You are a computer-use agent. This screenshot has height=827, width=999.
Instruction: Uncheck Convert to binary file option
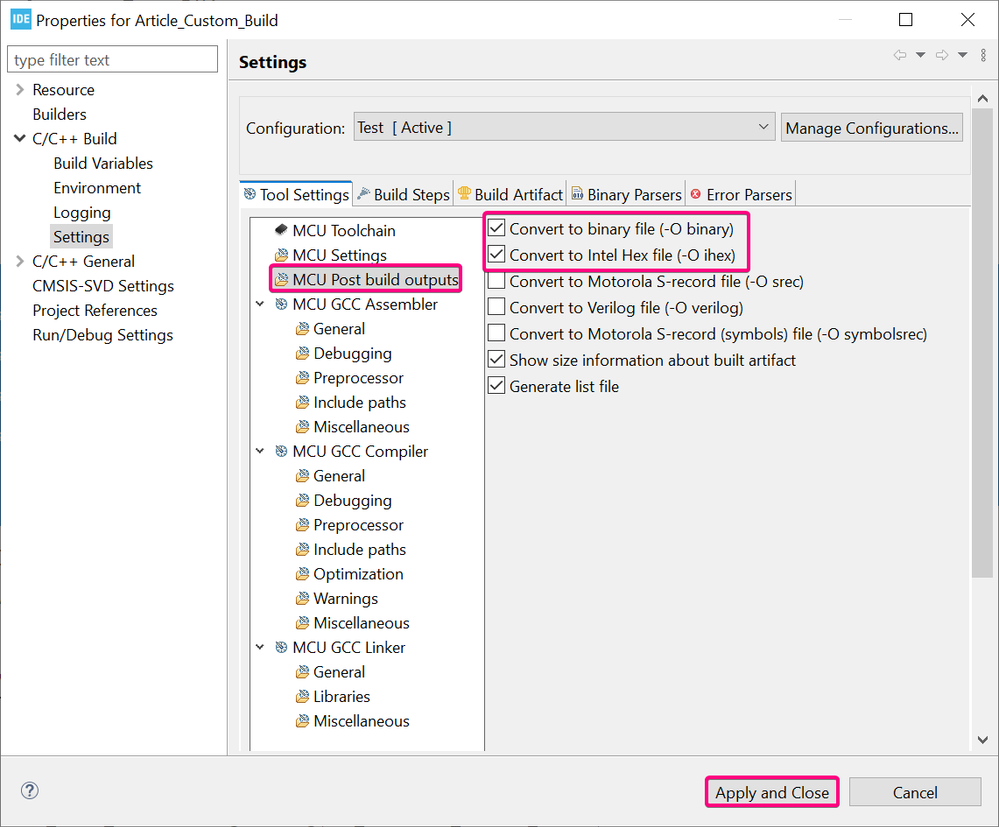[x=497, y=229]
